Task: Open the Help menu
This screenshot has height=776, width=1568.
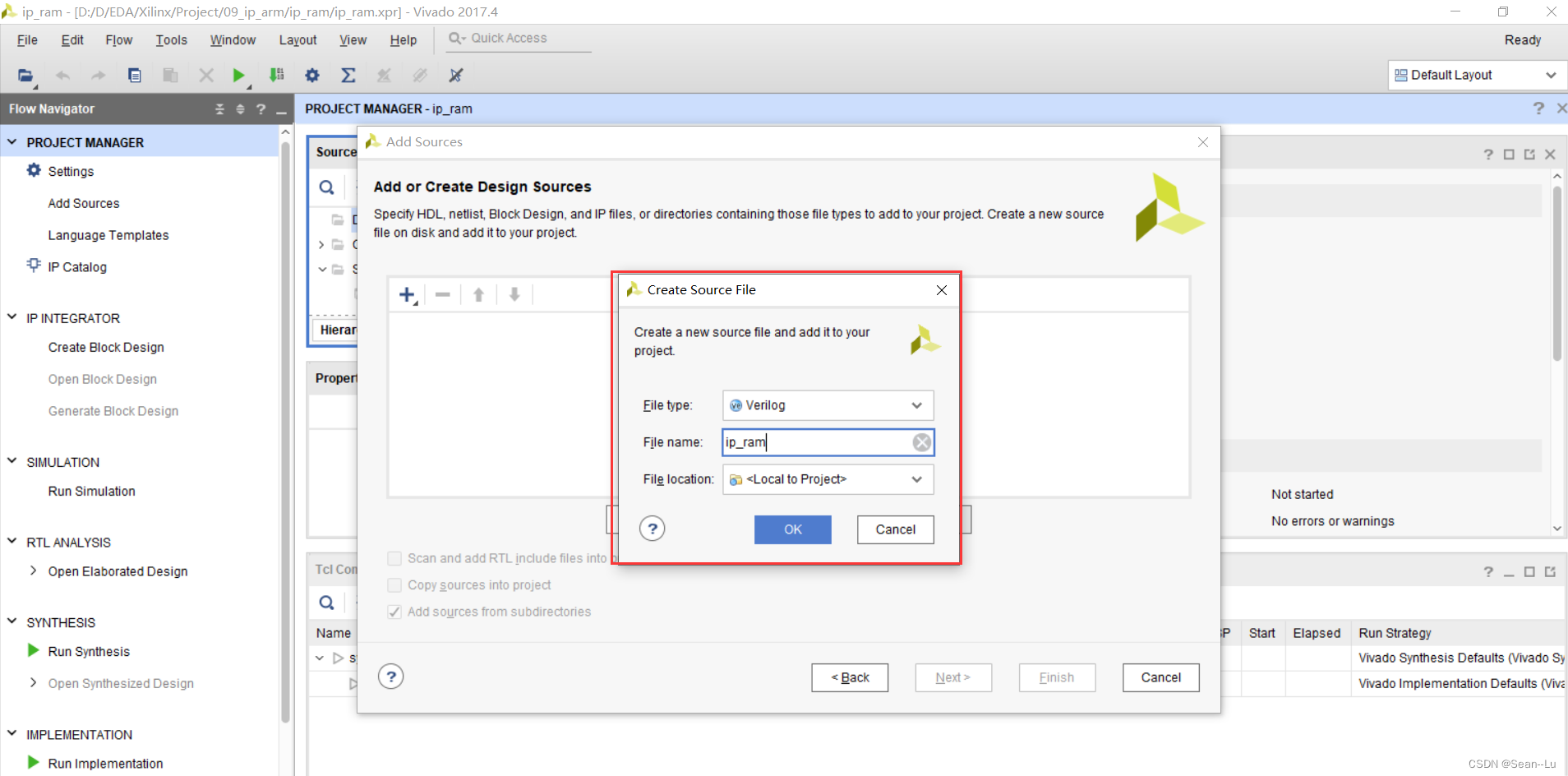Action: [x=403, y=40]
